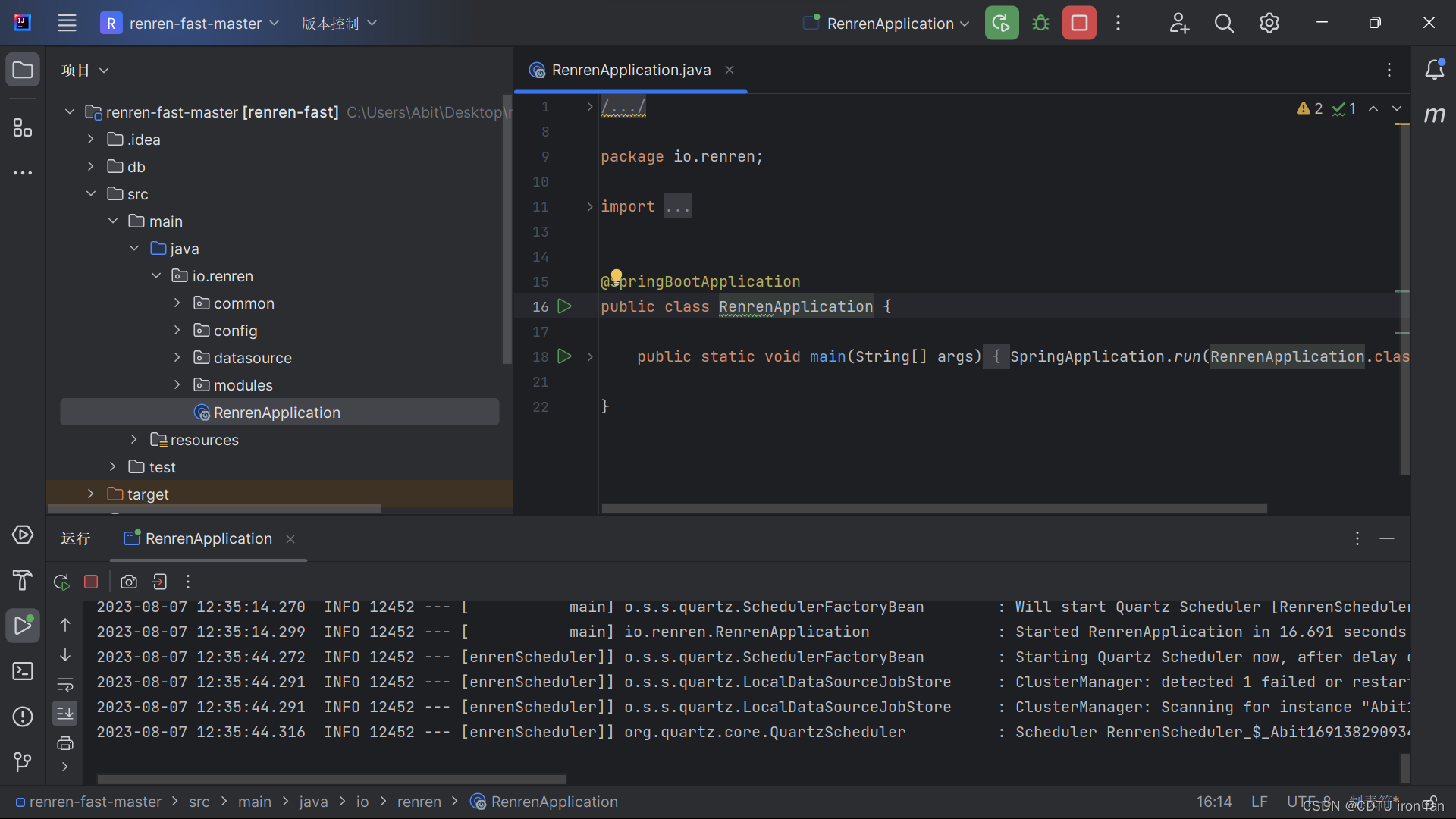Screen dimensions: 1456x819
Task: Open Project view mode dropdown
Action: [x=85, y=70]
